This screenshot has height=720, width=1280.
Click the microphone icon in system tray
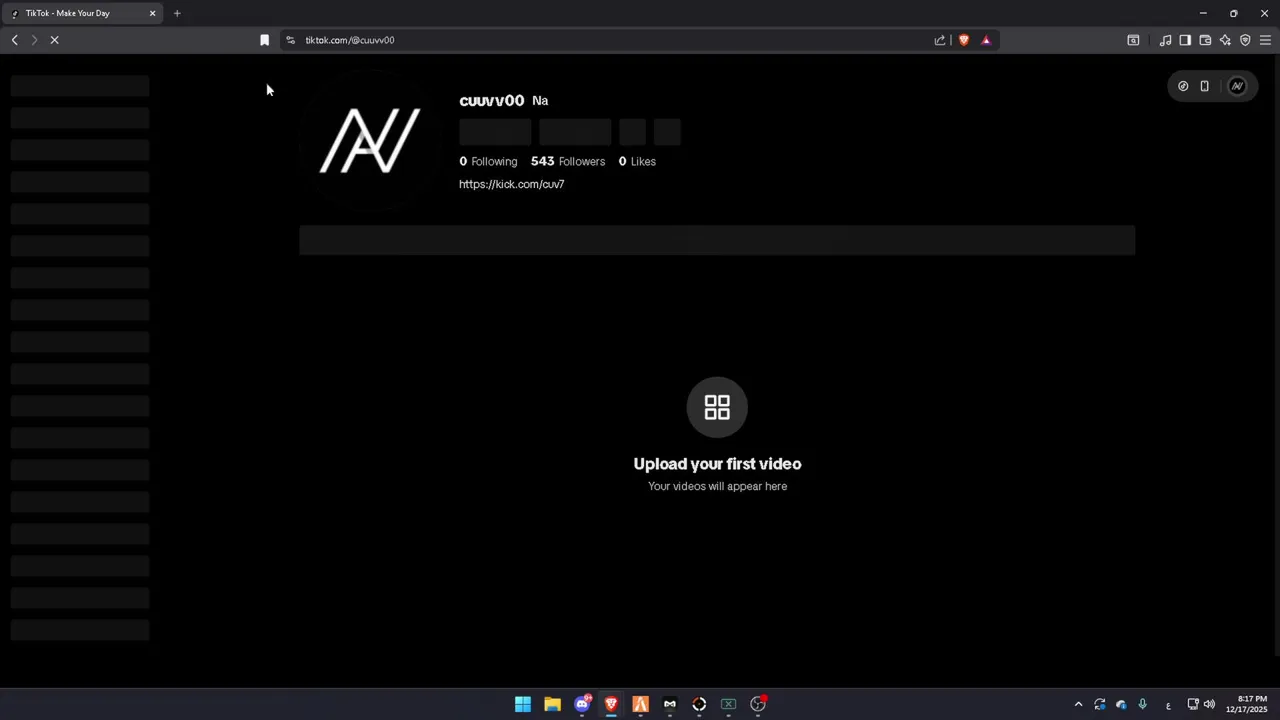(x=1142, y=704)
